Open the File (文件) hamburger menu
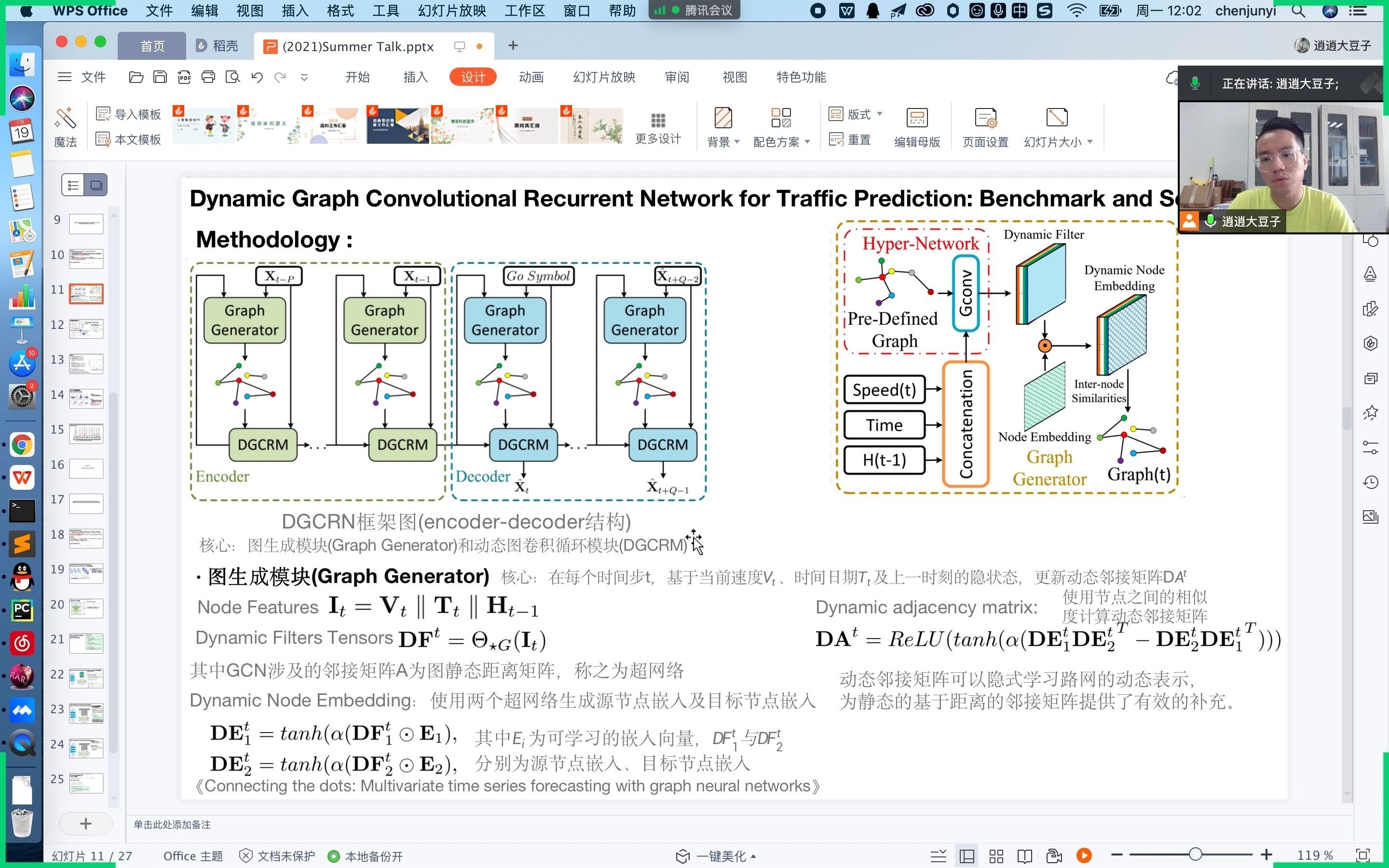 click(x=82, y=77)
